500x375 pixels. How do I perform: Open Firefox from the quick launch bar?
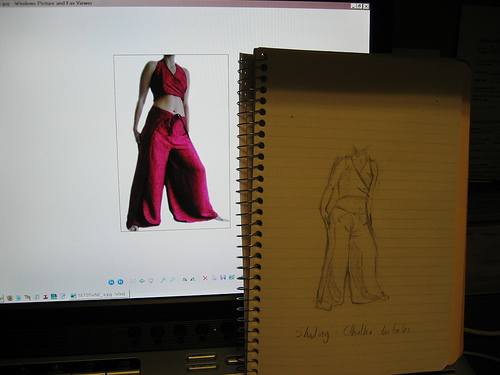[10, 298]
